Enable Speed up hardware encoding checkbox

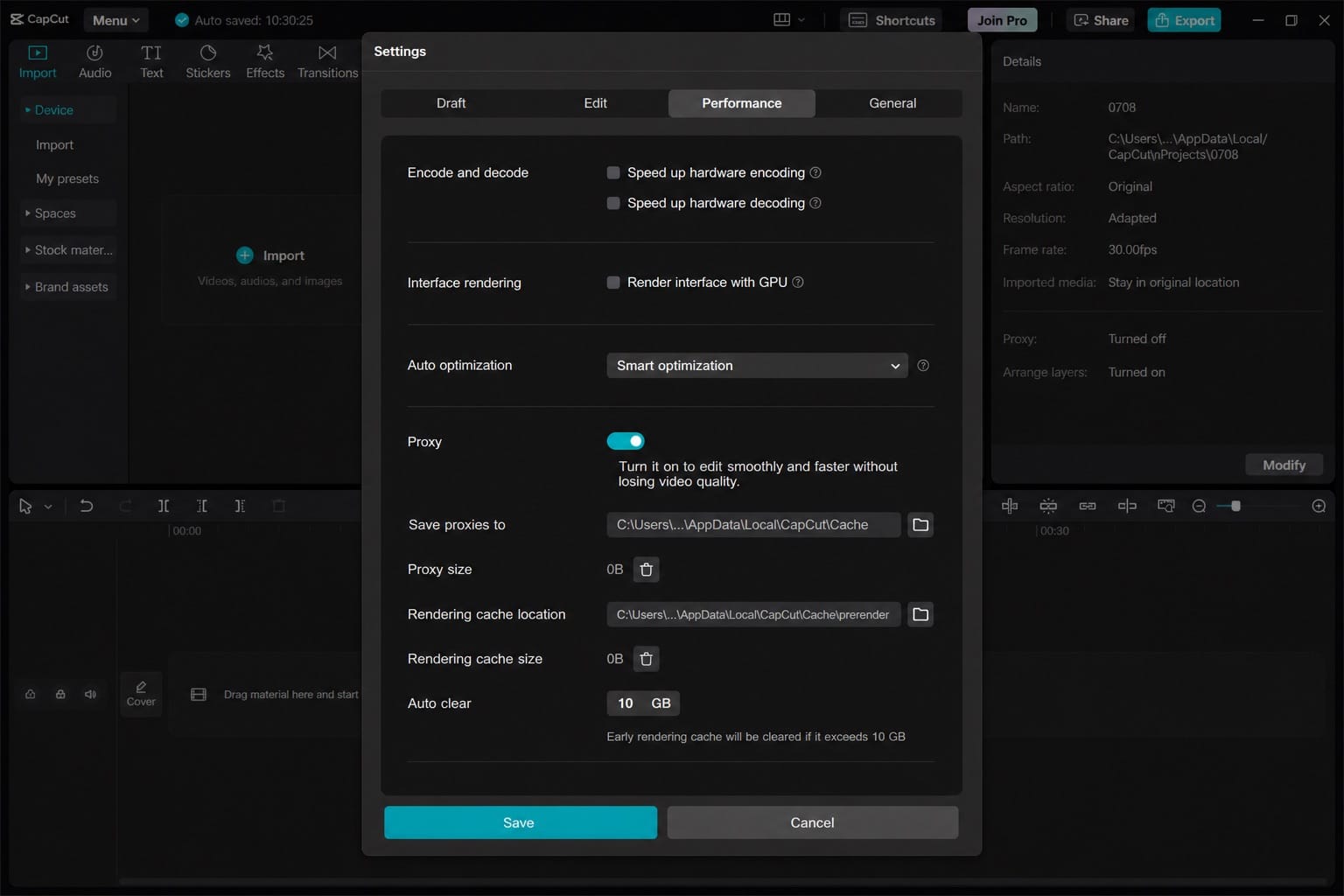tap(613, 172)
